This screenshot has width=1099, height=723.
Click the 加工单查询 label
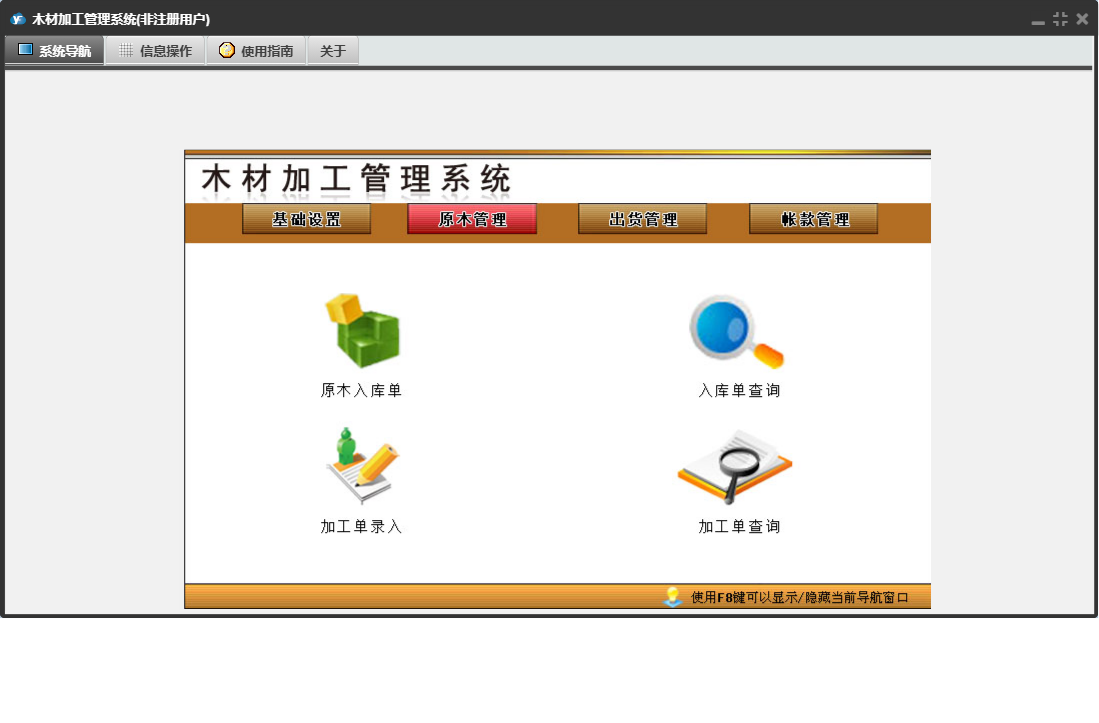739,526
